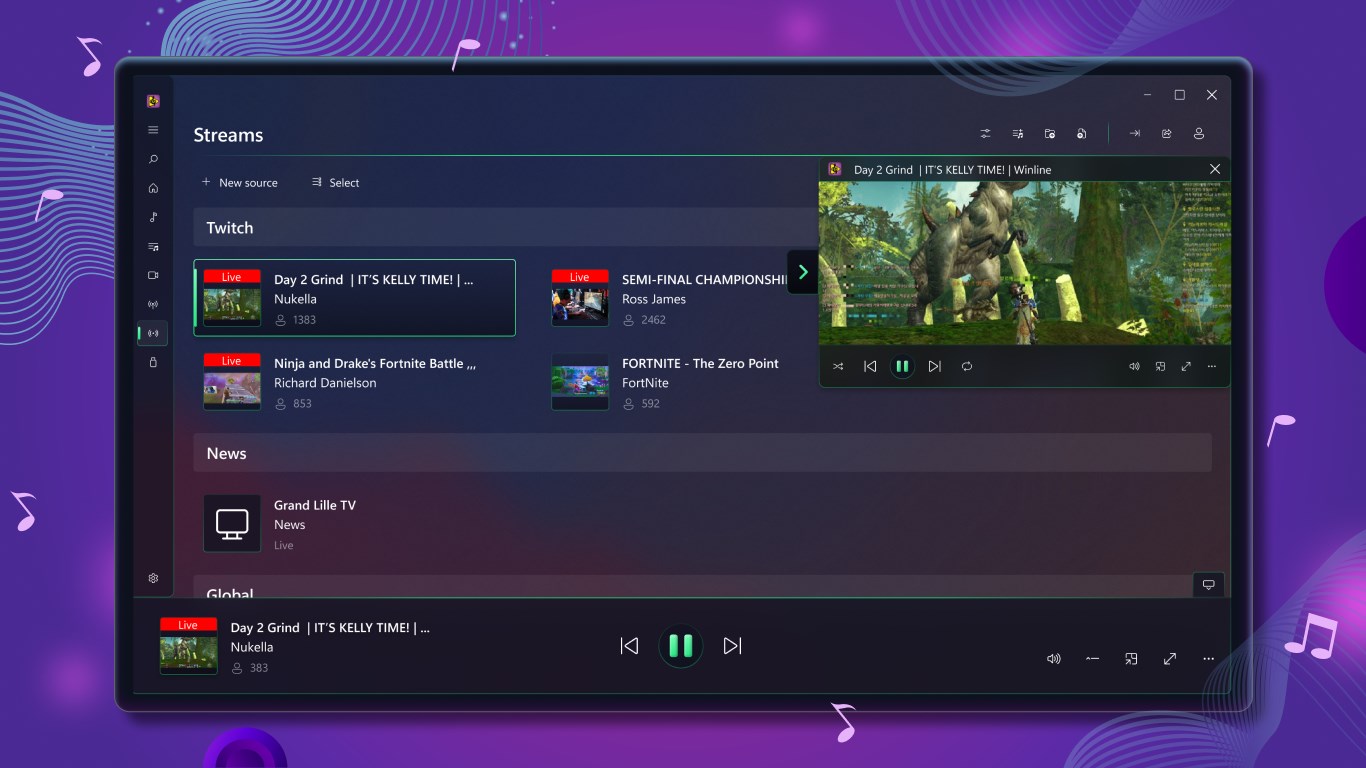This screenshot has height=768, width=1366.
Task: Open the playlist music icon in top toolbar
Action: click(1017, 134)
